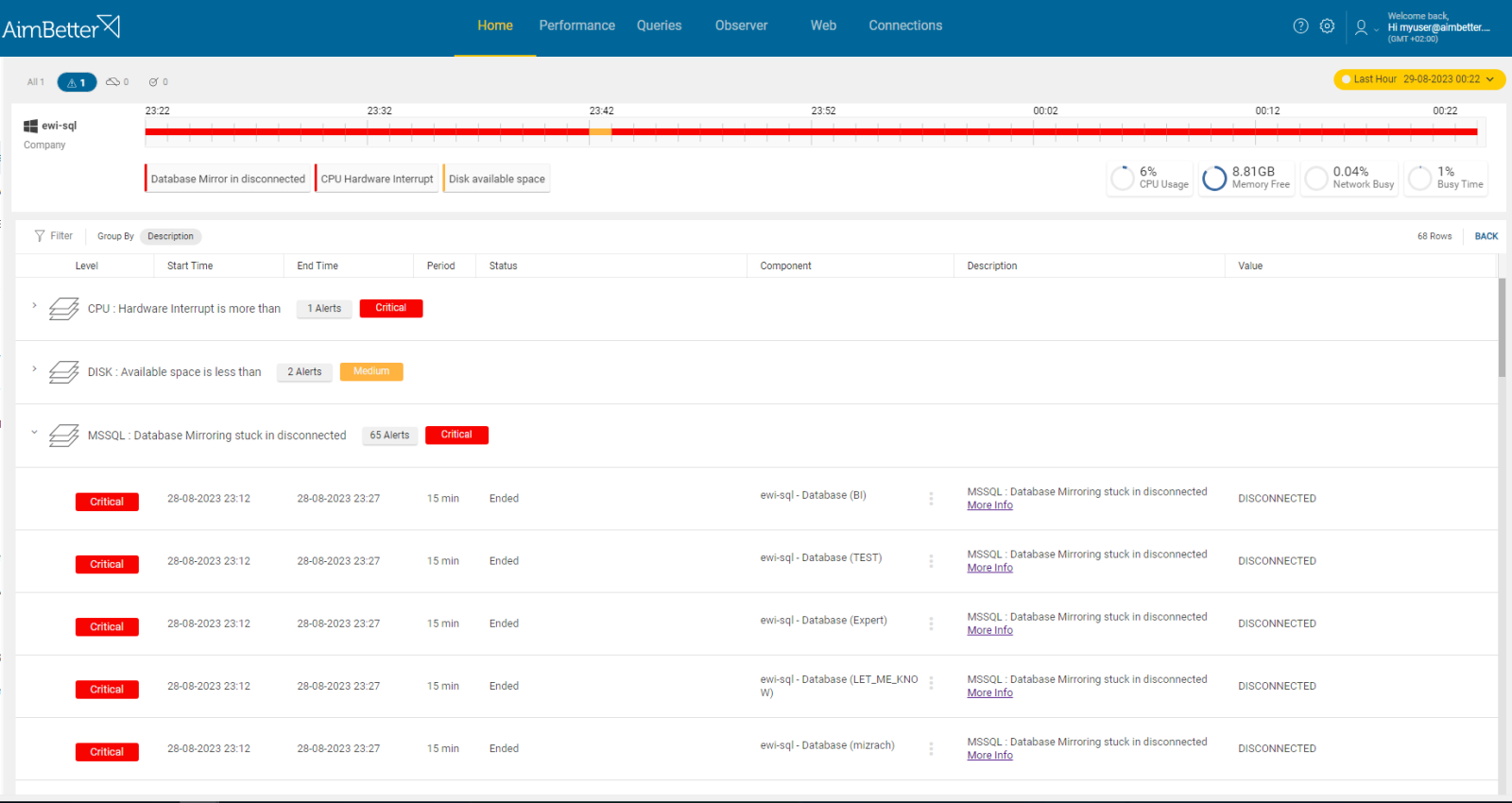
Task: Sort by the Value column header
Action: point(1250,266)
